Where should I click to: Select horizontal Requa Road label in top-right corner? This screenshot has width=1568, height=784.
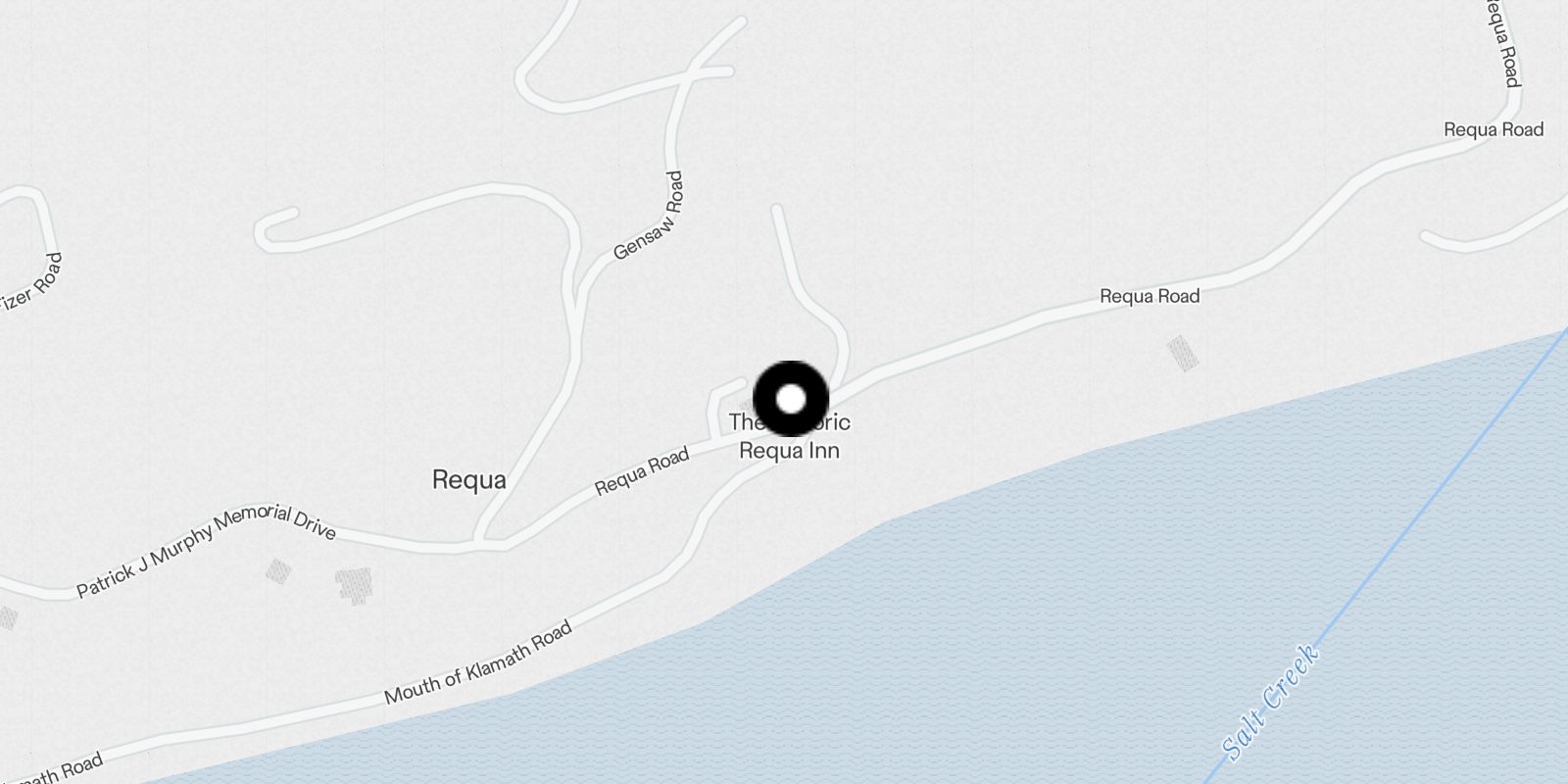pos(1494,129)
